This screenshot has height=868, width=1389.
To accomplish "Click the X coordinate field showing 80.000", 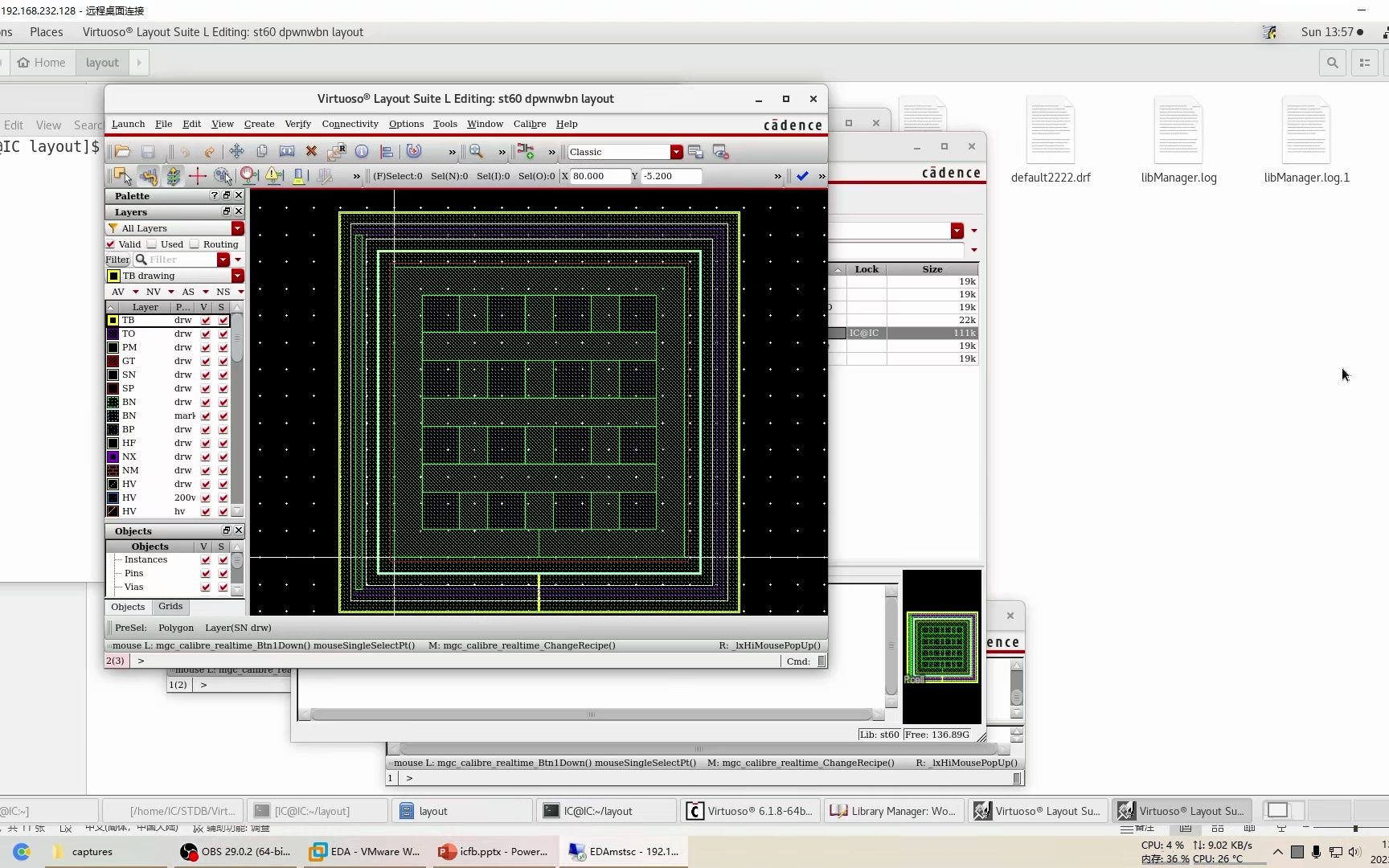I will [x=600, y=176].
